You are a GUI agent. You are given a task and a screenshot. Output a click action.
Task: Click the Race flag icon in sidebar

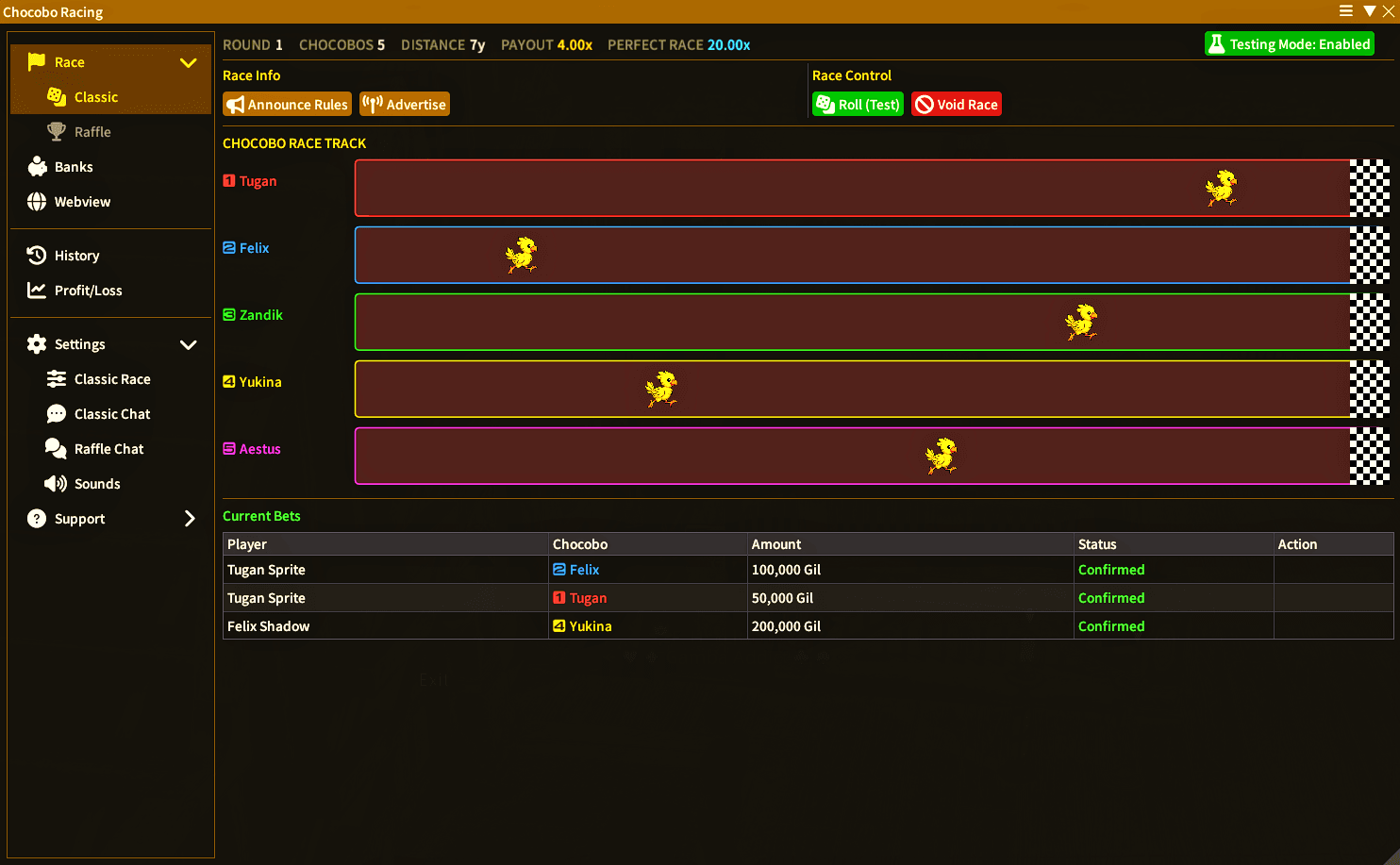click(37, 62)
